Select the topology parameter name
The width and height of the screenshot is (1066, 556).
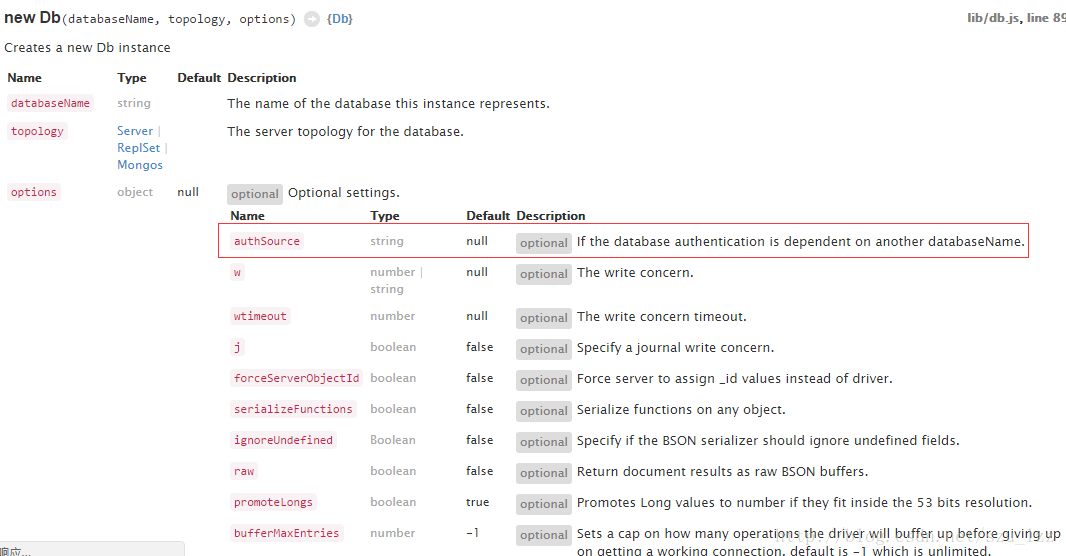point(37,131)
